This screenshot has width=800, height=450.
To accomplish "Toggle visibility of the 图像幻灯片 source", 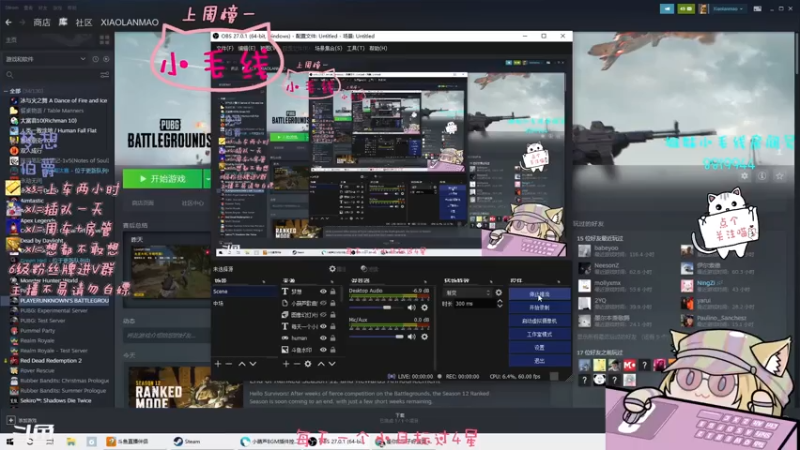I will point(323,315).
